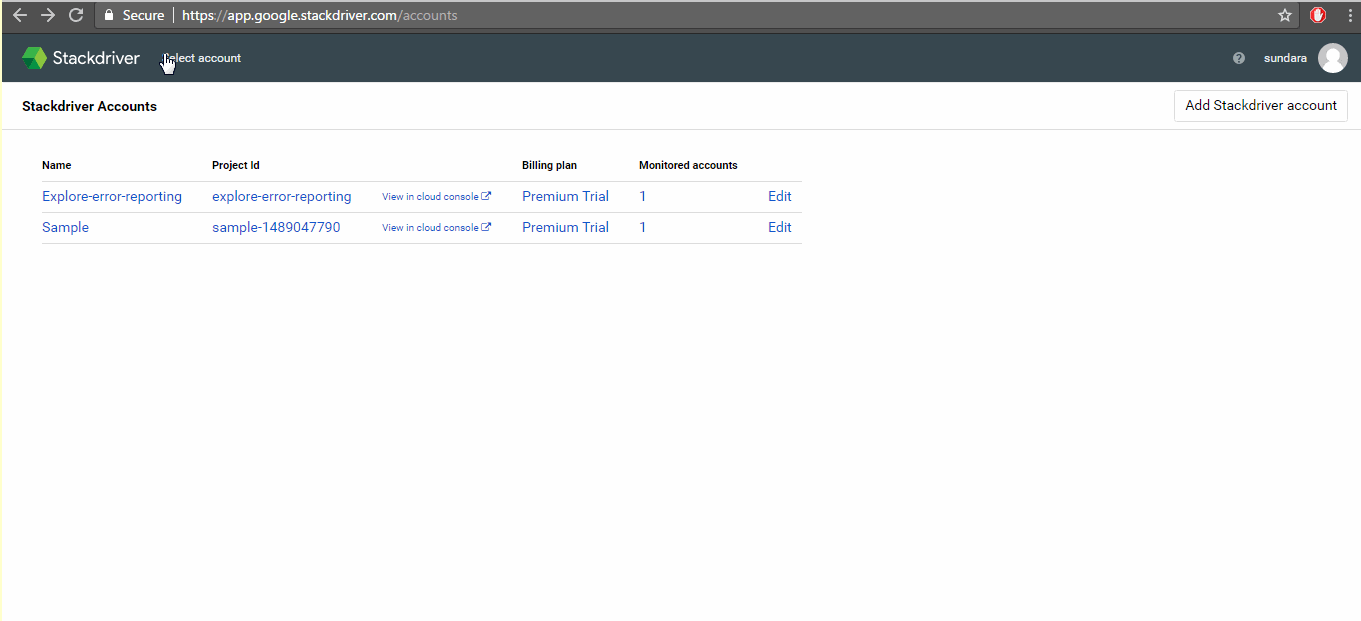Click the Monitored accounts column header
The image size is (1361, 621).
(x=688, y=165)
